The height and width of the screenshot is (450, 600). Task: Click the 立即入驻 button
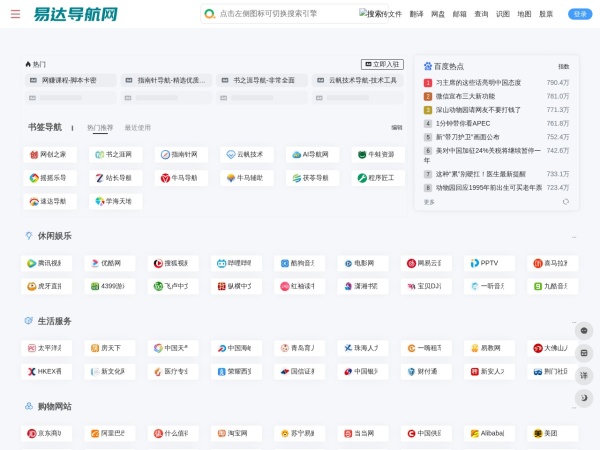[382, 63]
